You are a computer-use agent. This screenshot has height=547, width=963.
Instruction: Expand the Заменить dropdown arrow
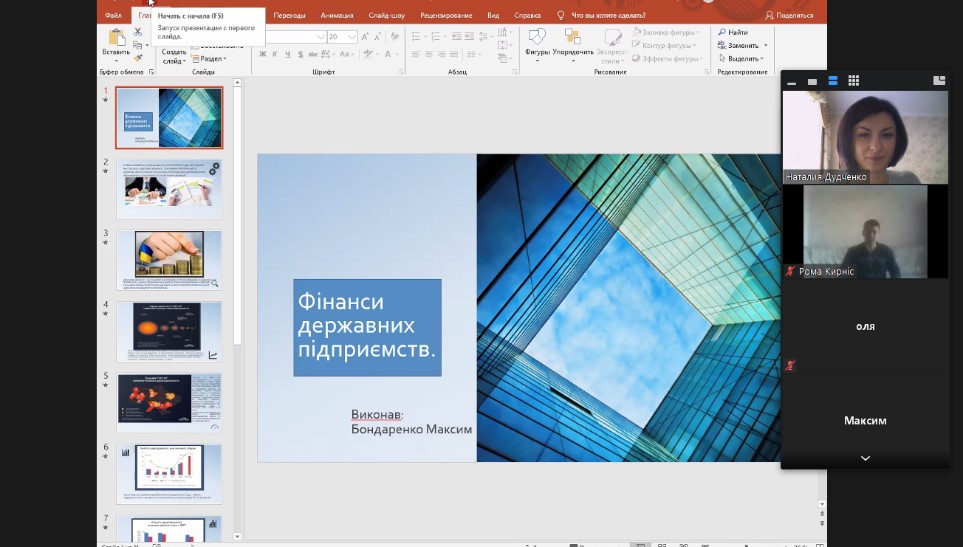[766, 45]
